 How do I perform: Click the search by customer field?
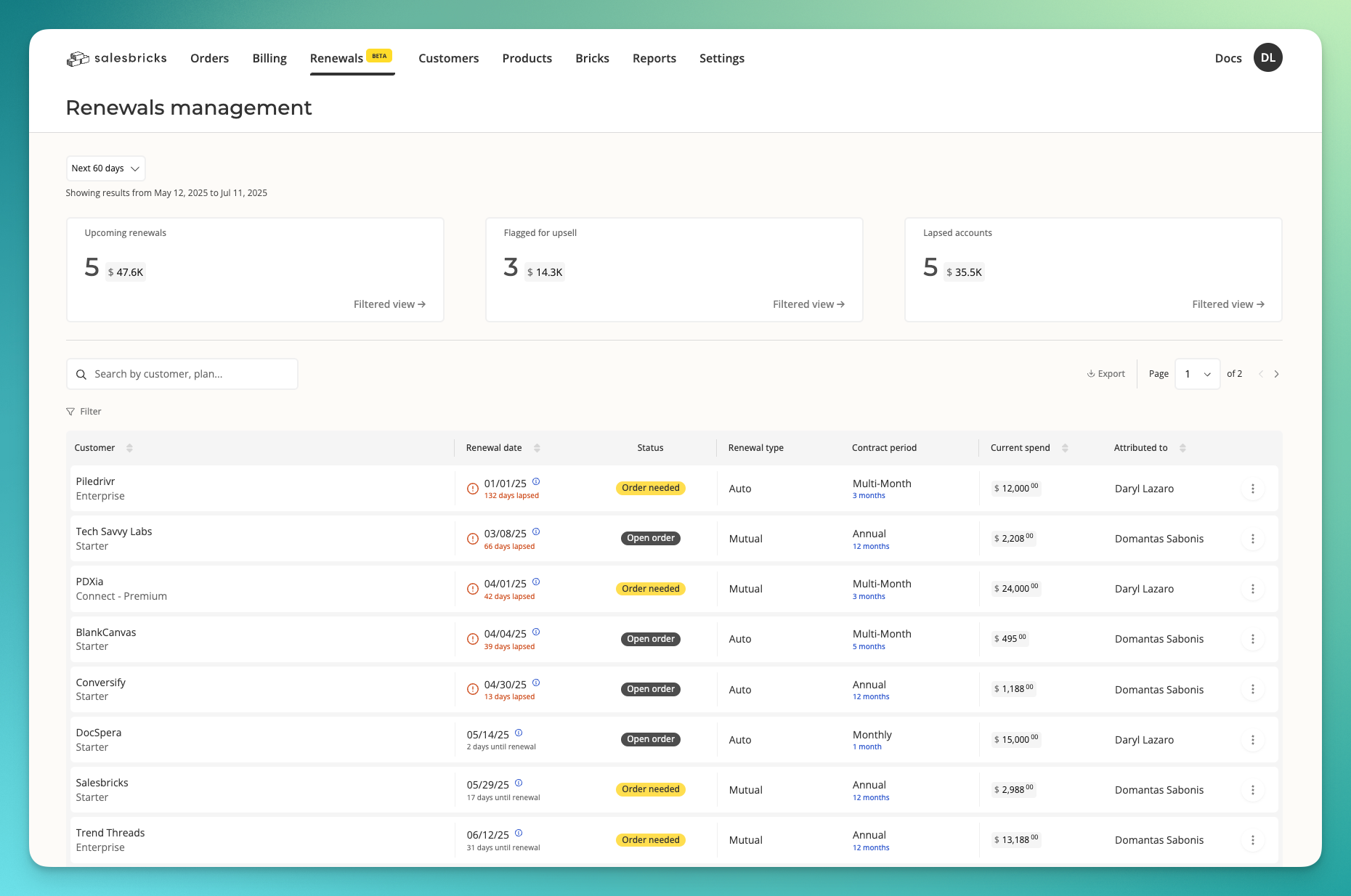click(x=182, y=374)
